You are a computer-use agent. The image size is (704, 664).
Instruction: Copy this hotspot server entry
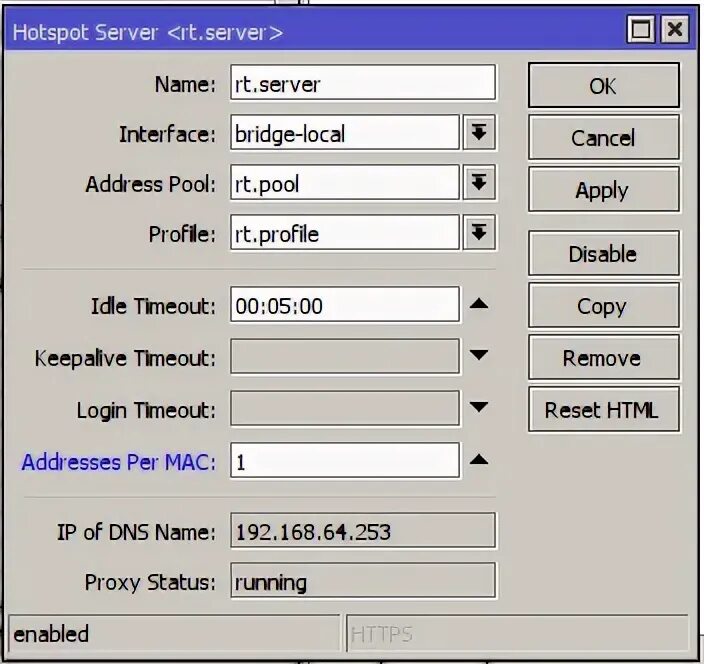point(604,306)
